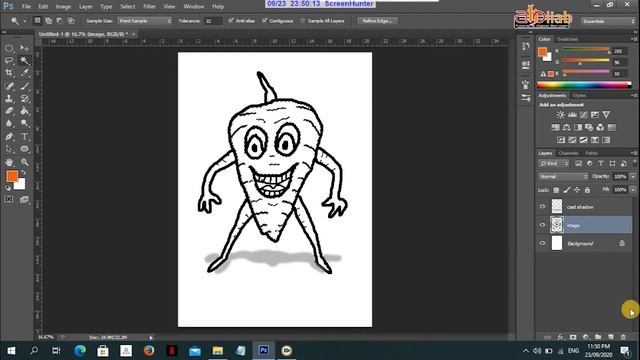Open layer filter Kind dropdown
Image resolution: width=640 pixels, height=360 pixels.
point(554,164)
